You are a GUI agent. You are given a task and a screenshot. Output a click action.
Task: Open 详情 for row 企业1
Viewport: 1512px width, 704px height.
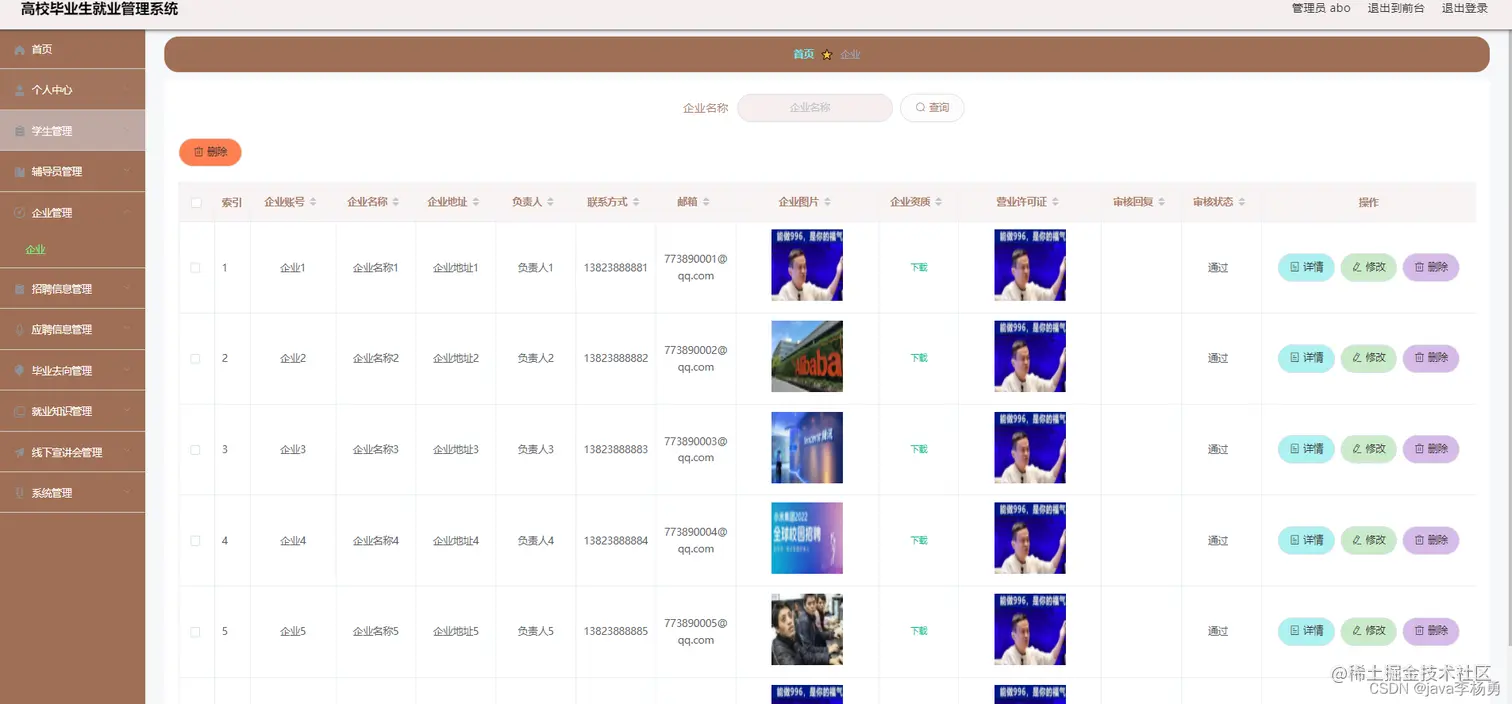[1306, 267]
